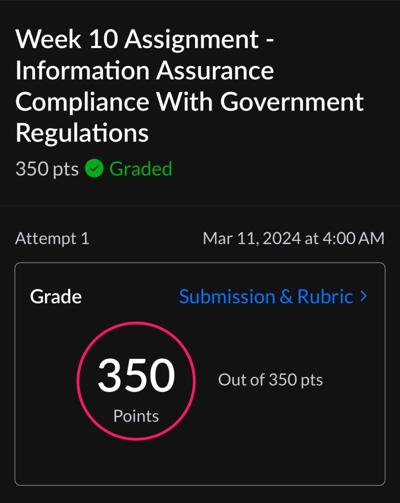Click the Submission word in blue link

tap(227, 296)
